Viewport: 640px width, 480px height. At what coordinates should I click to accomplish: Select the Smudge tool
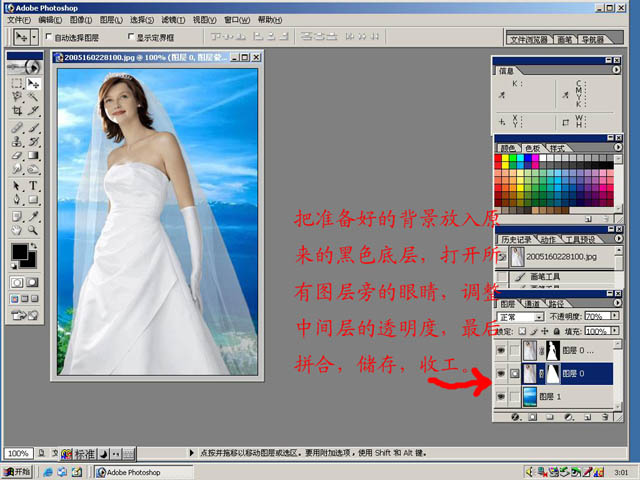16,169
